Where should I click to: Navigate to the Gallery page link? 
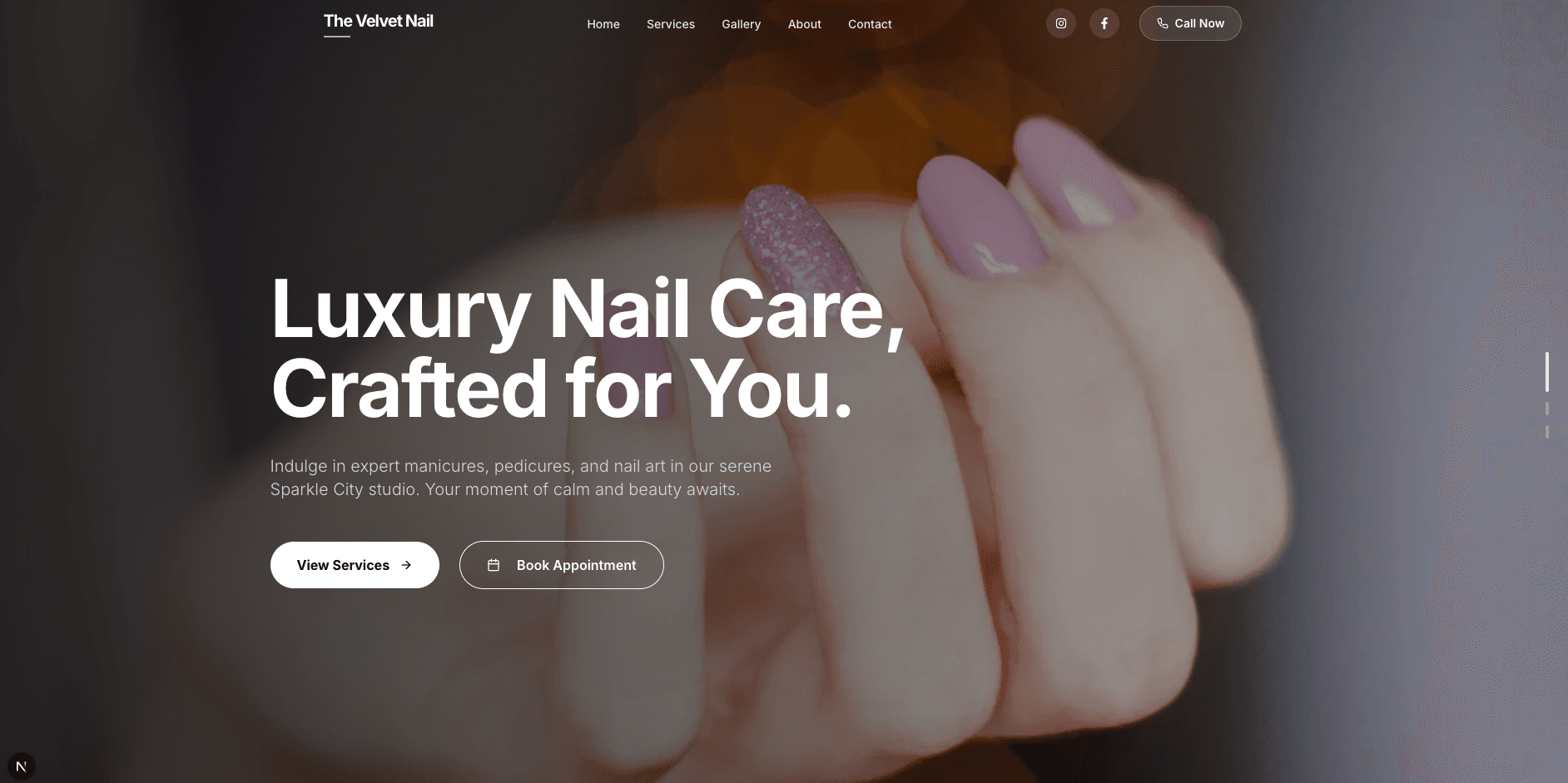click(x=742, y=24)
